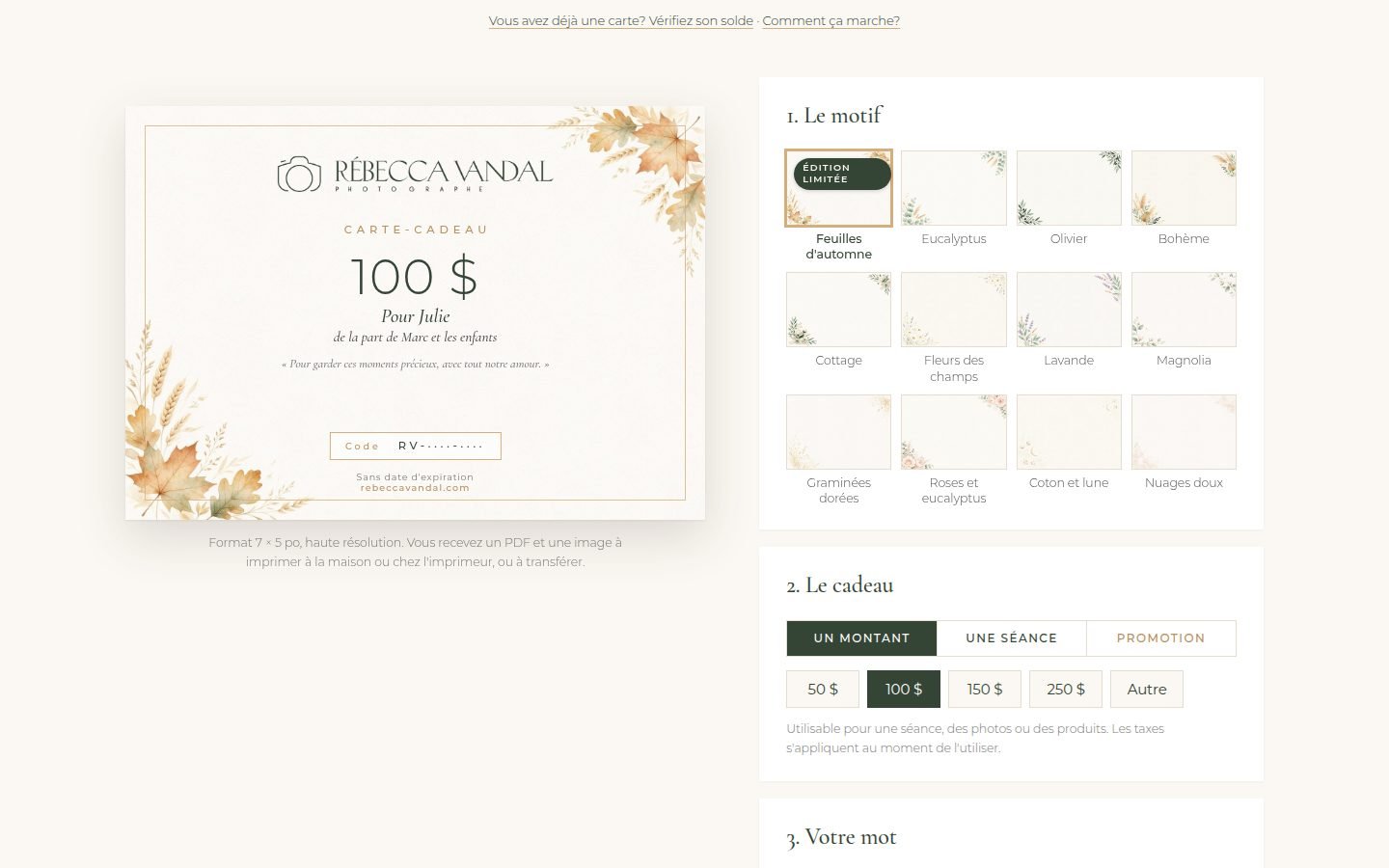This screenshot has height=868, width=1389.
Task: Pick the Graminées dorées motif
Action: [x=838, y=432]
